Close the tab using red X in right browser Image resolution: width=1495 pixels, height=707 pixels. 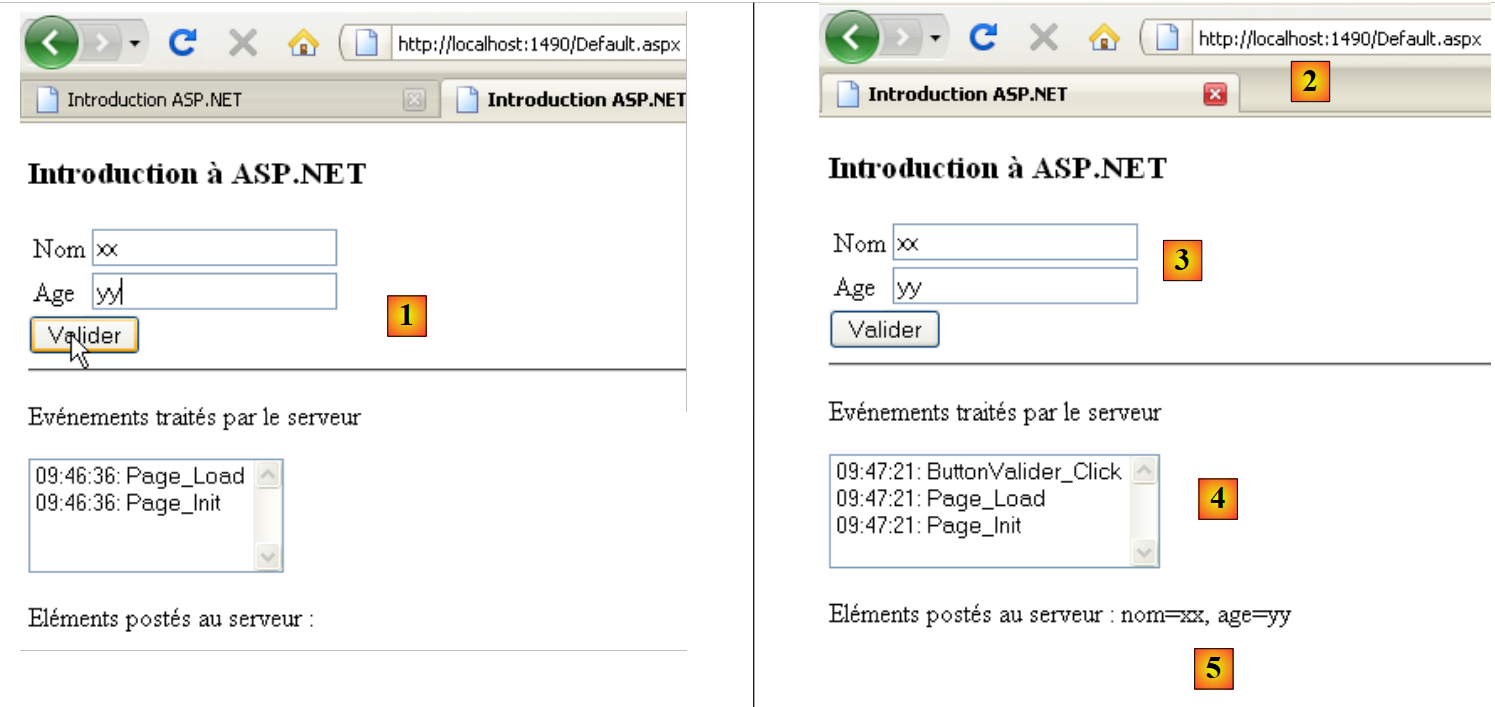(1215, 94)
